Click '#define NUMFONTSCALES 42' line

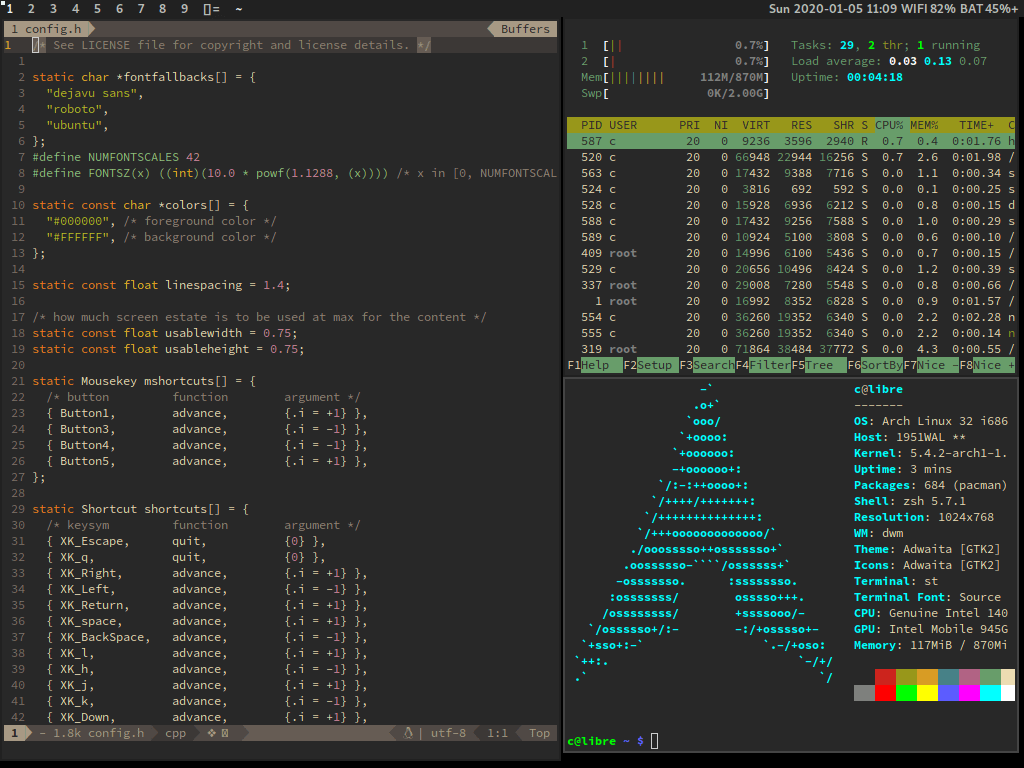coord(116,157)
